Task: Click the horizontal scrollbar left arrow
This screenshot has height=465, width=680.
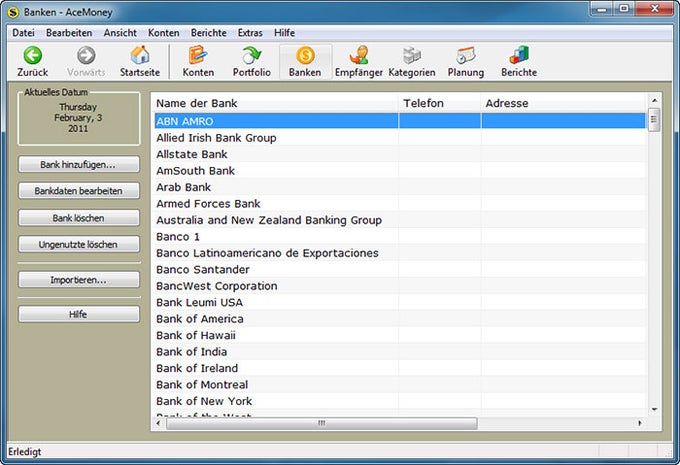Action: (x=159, y=423)
